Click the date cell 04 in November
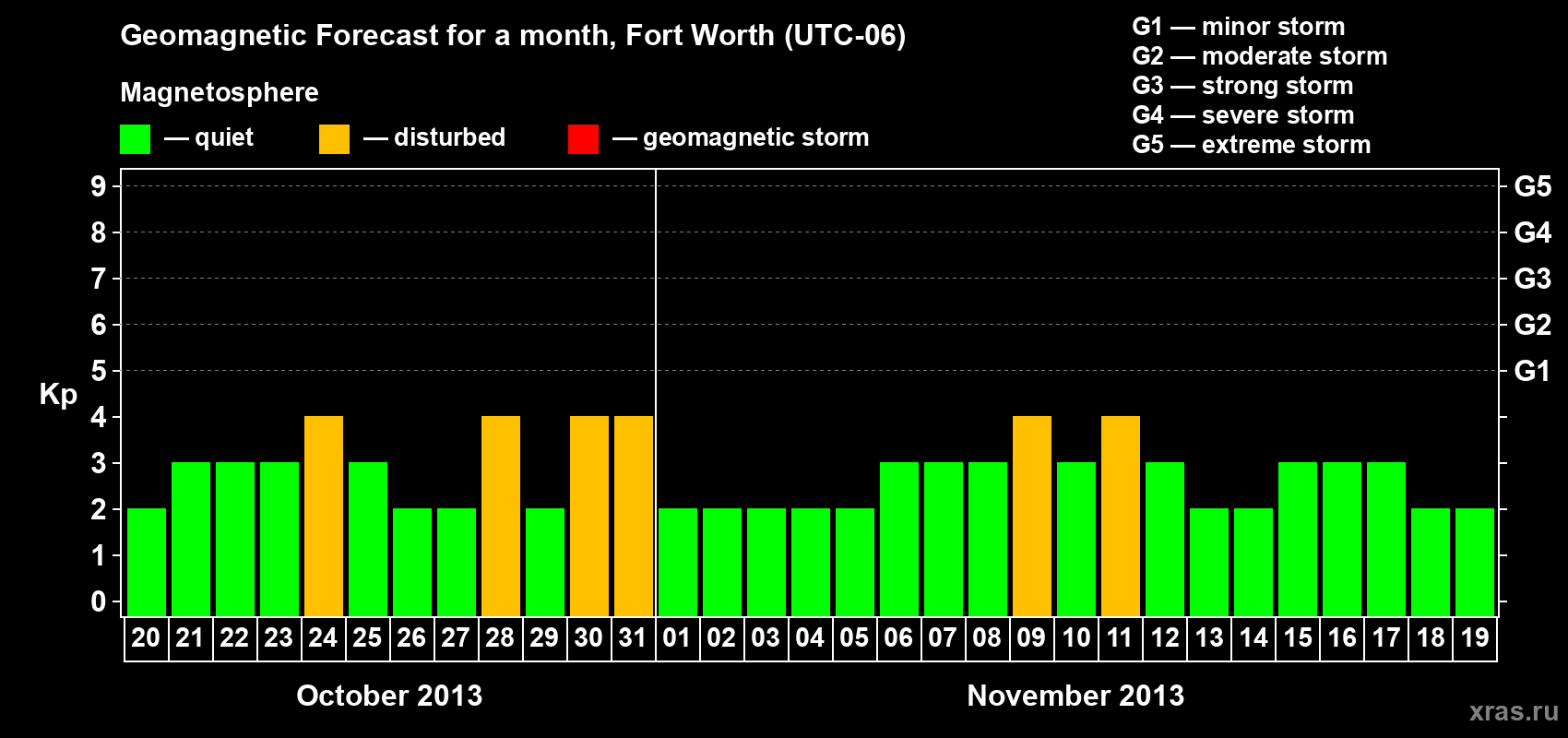Image resolution: width=1568 pixels, height=738 pixels. (811, 638)
